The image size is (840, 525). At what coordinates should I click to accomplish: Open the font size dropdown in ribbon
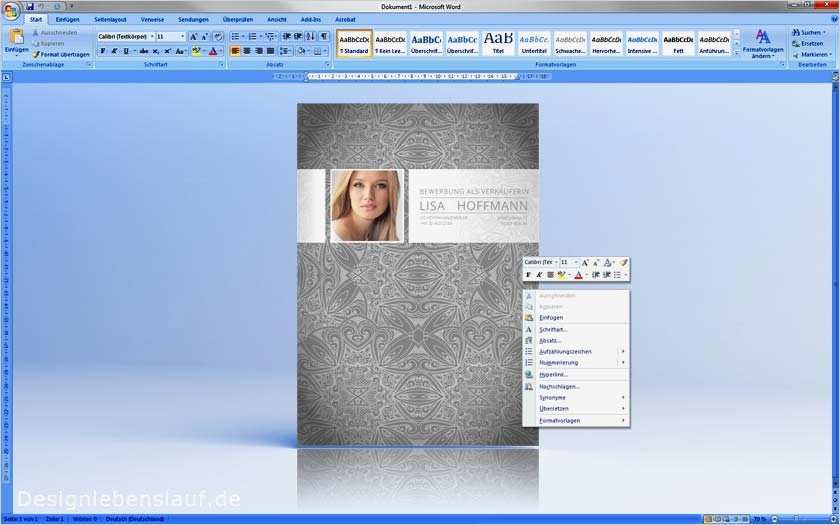point(182,37)
